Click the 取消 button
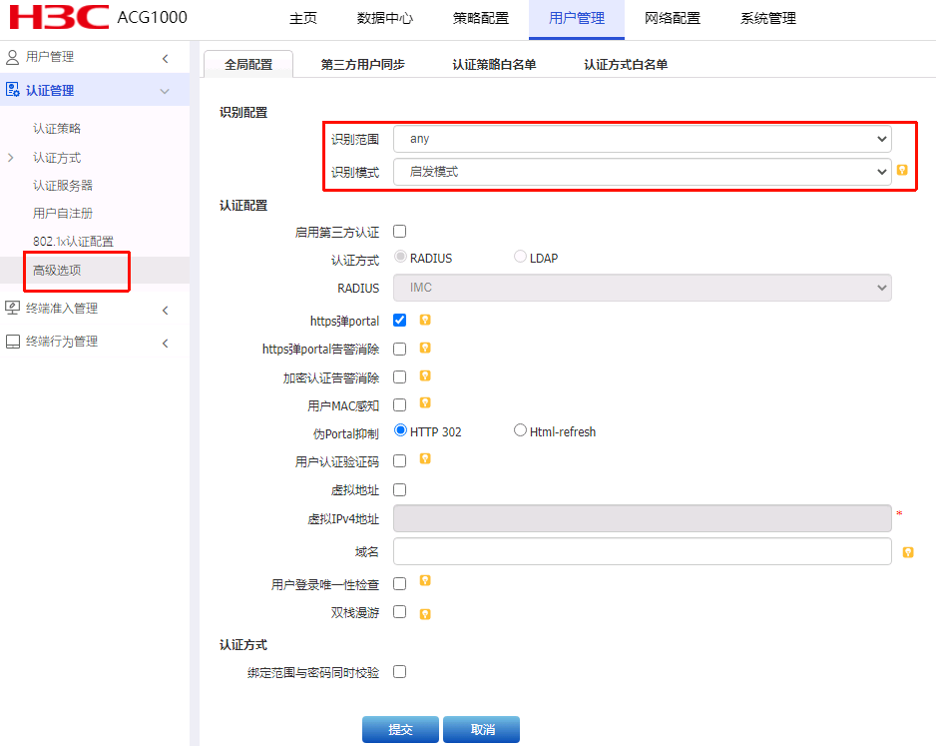The image size is (936, 746). tap(481, 730)
